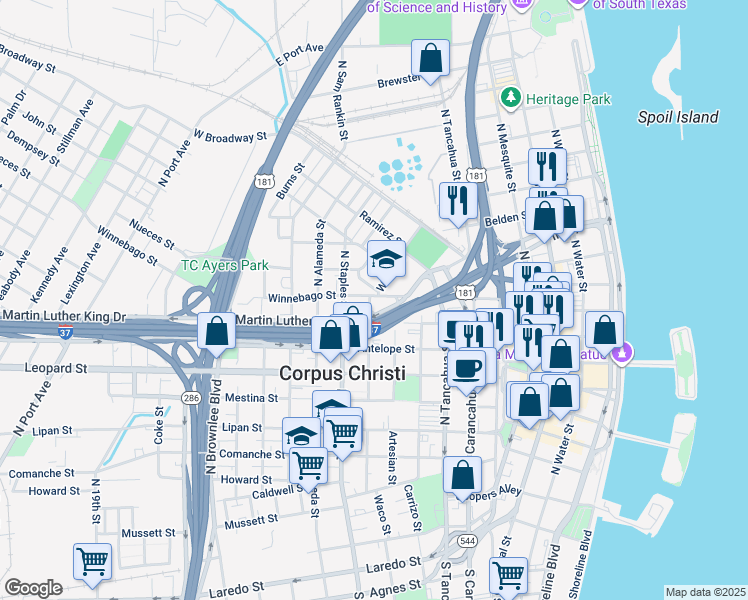Select the N Mesquite St label
Image resolution: width=748 pixels, height=600 pixels.
pos(506,158)
